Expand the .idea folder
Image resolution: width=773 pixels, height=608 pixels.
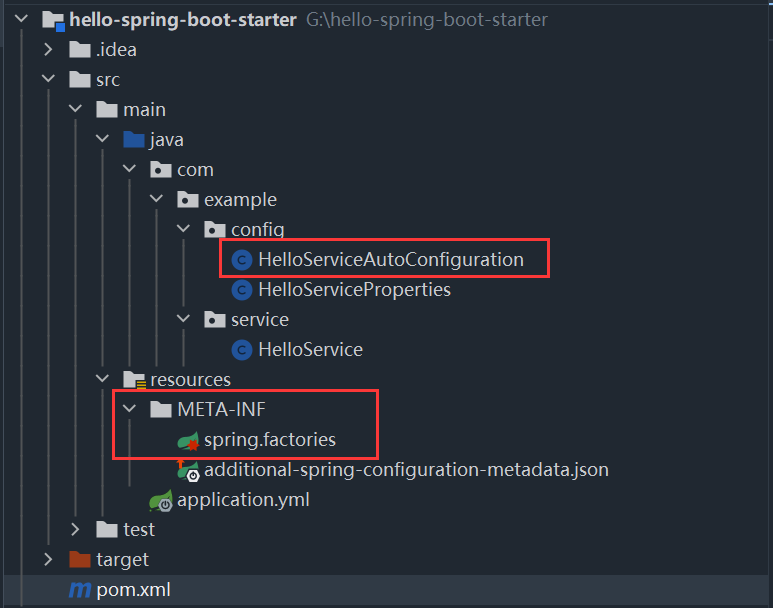(x=48, y=50)
